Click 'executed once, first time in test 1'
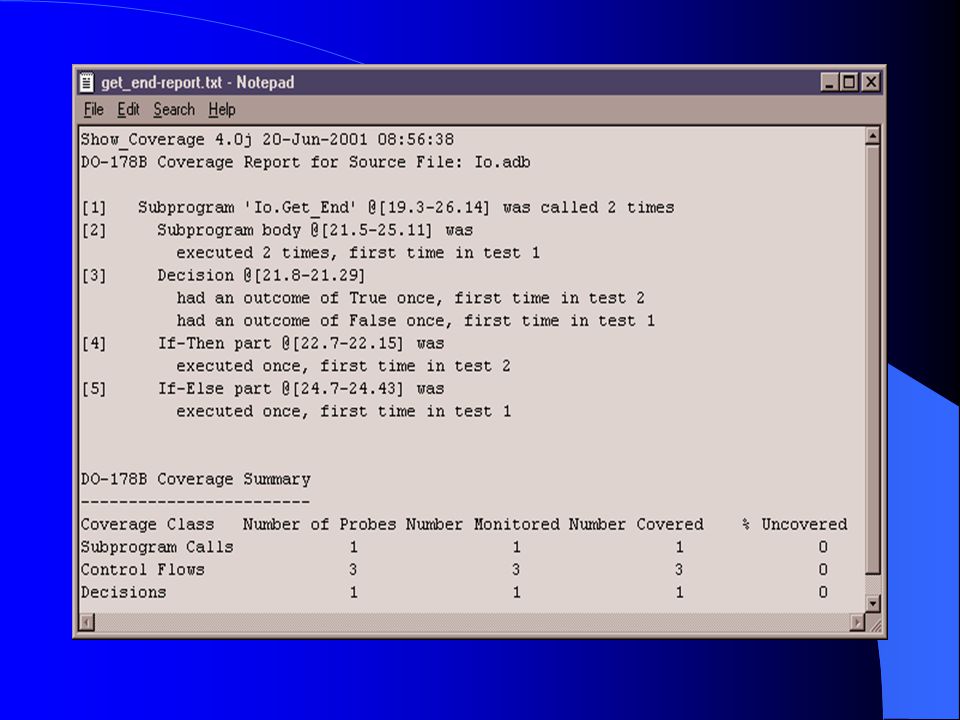The width and height of the screenshot is (960, 720). pos(343,411)
